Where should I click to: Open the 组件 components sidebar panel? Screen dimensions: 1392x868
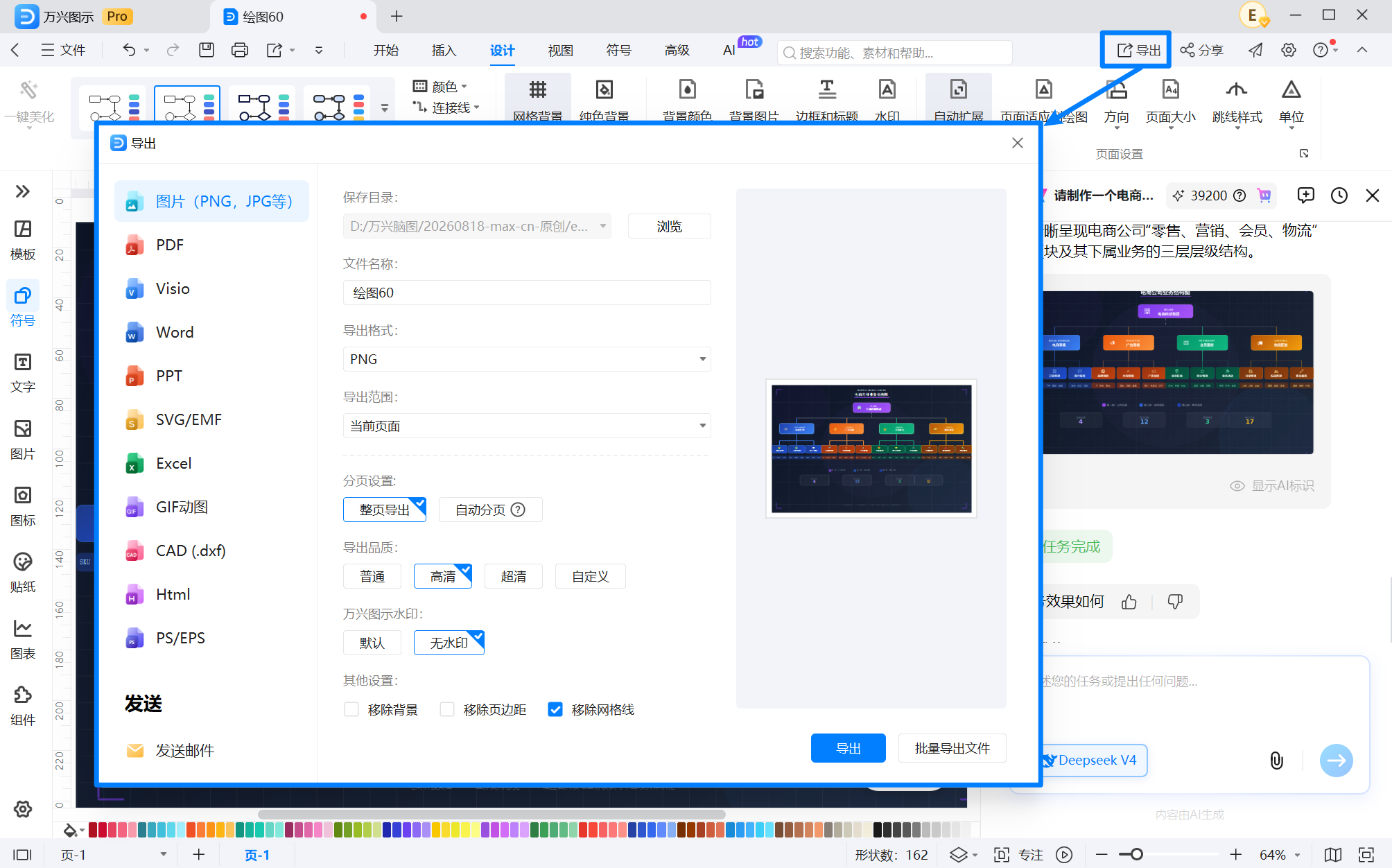click(x=23, y=706)
